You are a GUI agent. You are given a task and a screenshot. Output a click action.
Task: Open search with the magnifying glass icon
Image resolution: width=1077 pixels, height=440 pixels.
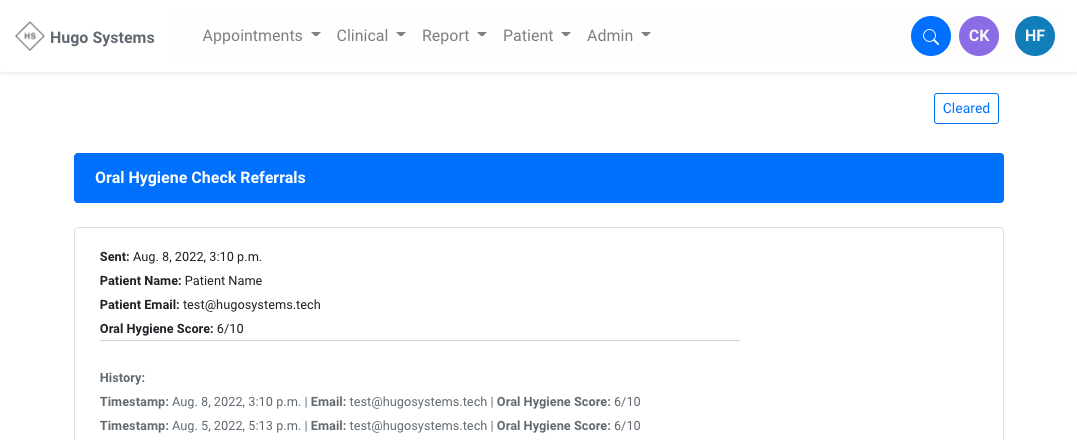click(x=930, y=37)
